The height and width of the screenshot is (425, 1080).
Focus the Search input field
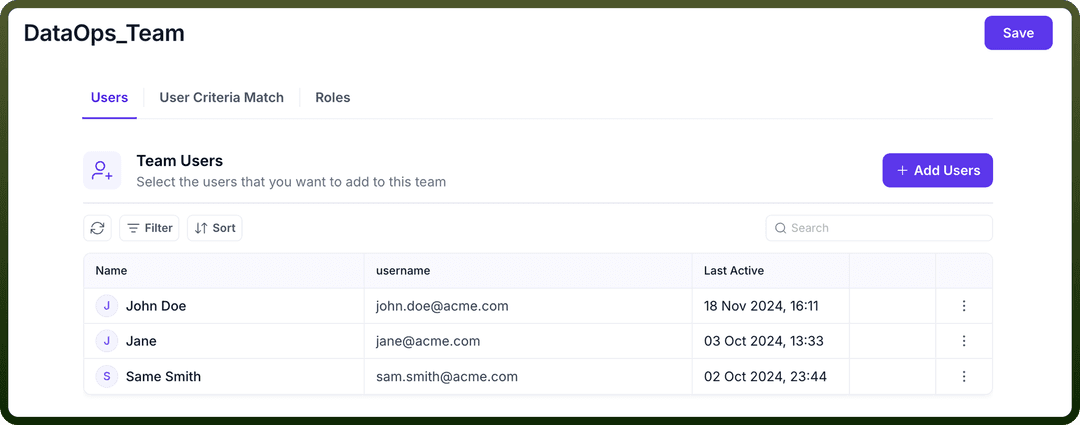[x=879, y=228]
